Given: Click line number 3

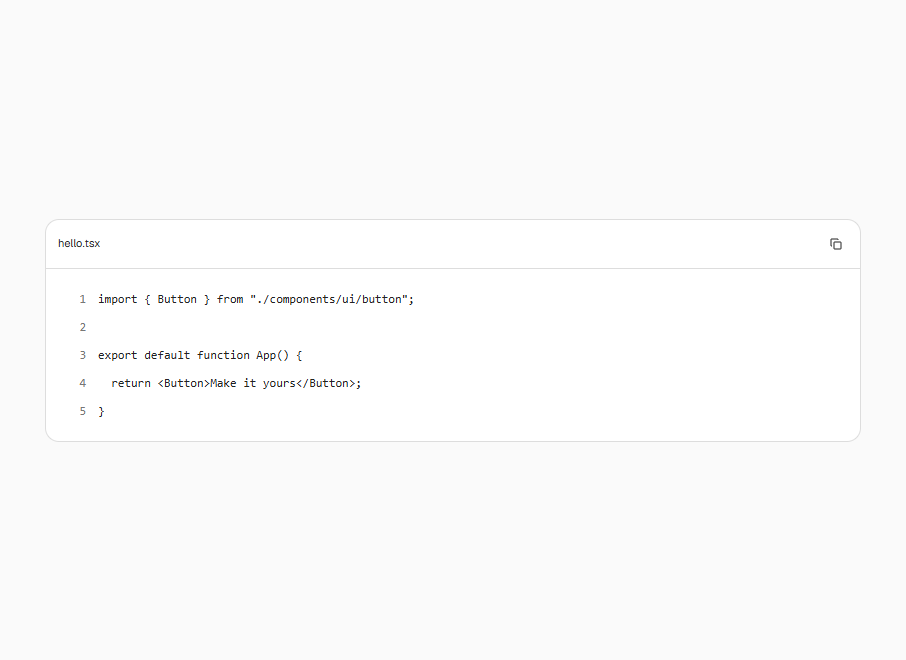Looking at the screenshot, I should tap(83, 355).
